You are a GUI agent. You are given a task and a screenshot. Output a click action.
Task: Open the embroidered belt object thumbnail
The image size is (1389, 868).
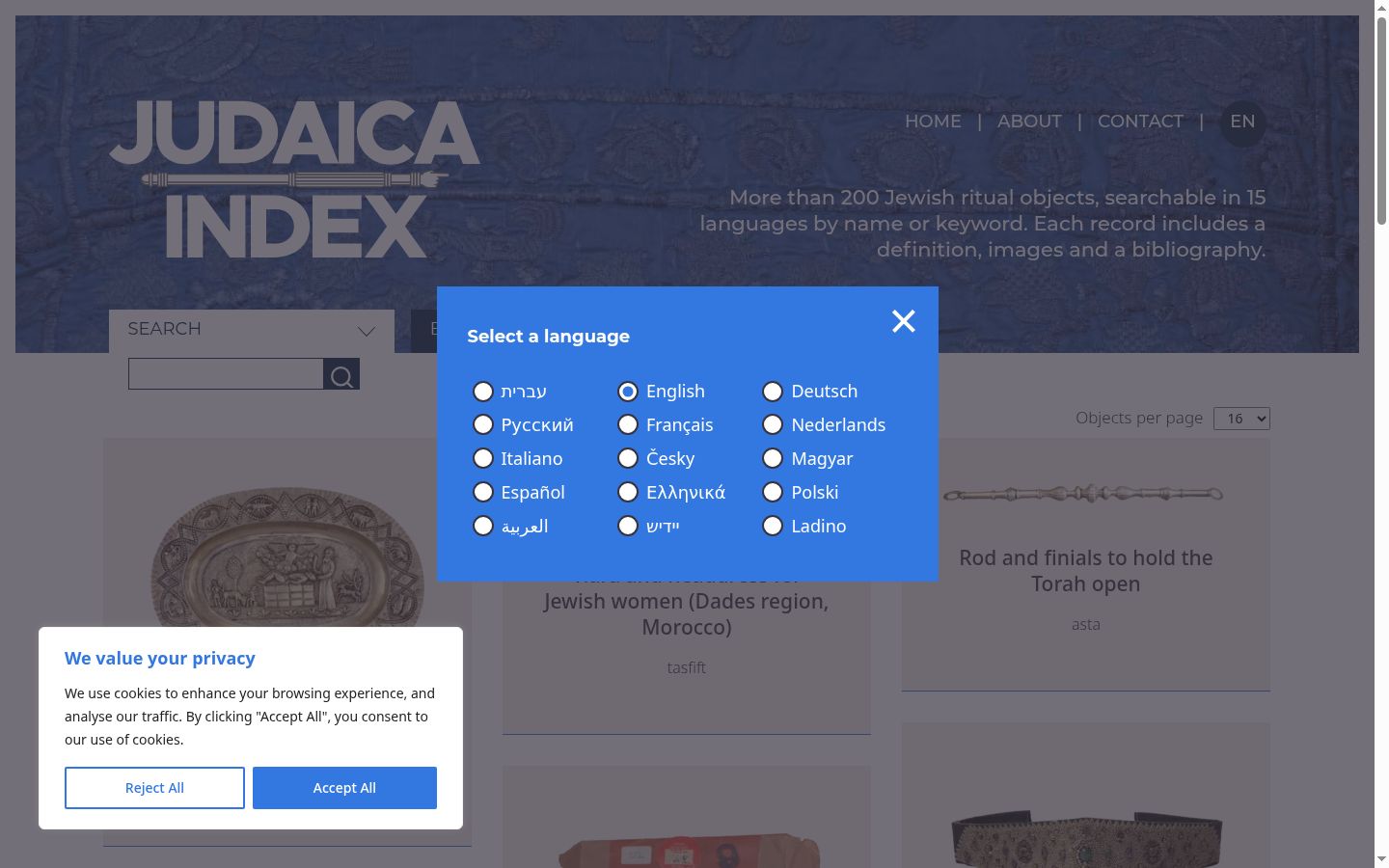pyautogui.click(x=1086, y=839)
